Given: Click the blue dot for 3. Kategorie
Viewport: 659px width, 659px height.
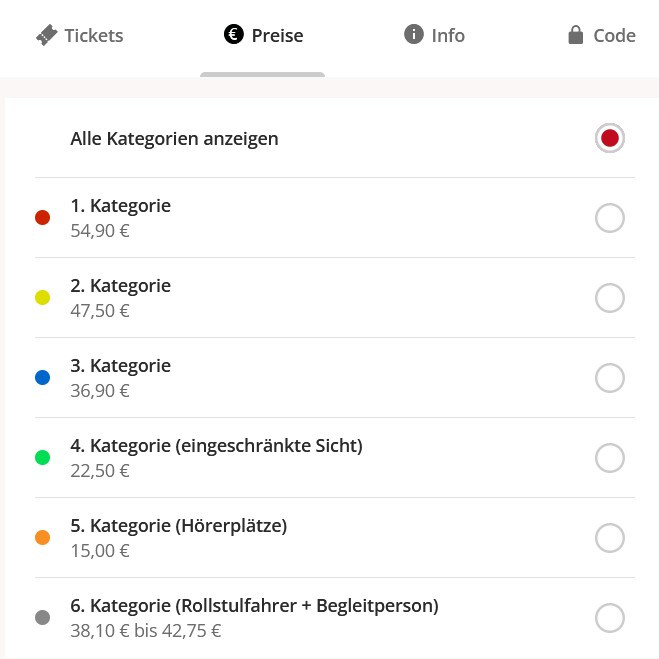Looking at the screenshot, I should (x=42, y=378).
